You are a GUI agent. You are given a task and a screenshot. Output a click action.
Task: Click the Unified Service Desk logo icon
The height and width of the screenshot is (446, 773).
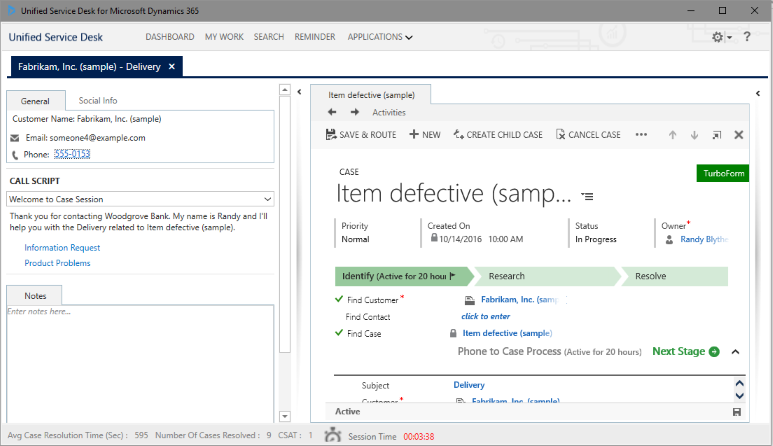click(x=12, y=10)
